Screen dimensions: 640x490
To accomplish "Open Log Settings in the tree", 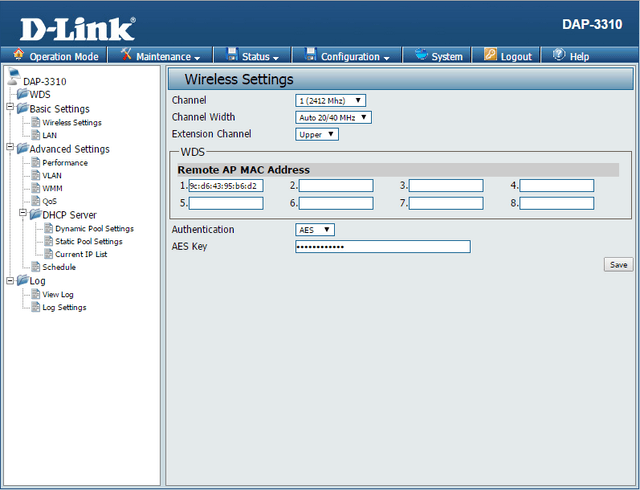I will coord(64,307).
